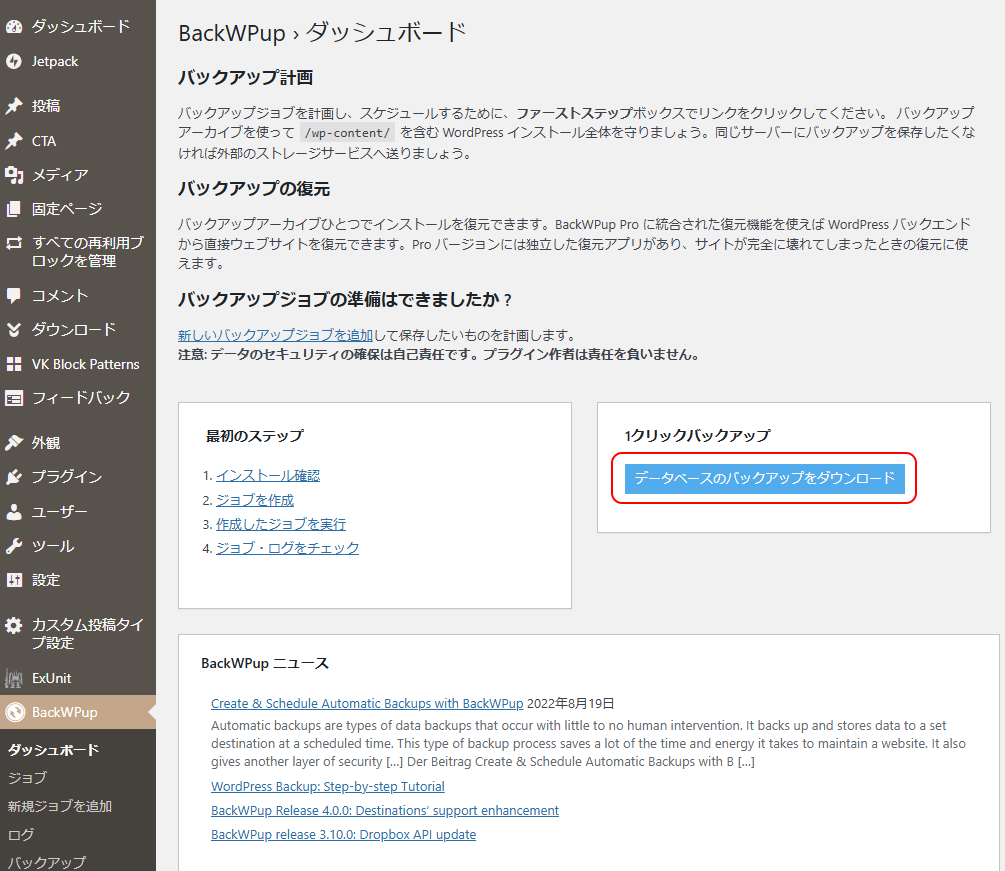
Task: Click the バックアップの復元 heading
Action: pyautogui.click(x=254, y=189)
